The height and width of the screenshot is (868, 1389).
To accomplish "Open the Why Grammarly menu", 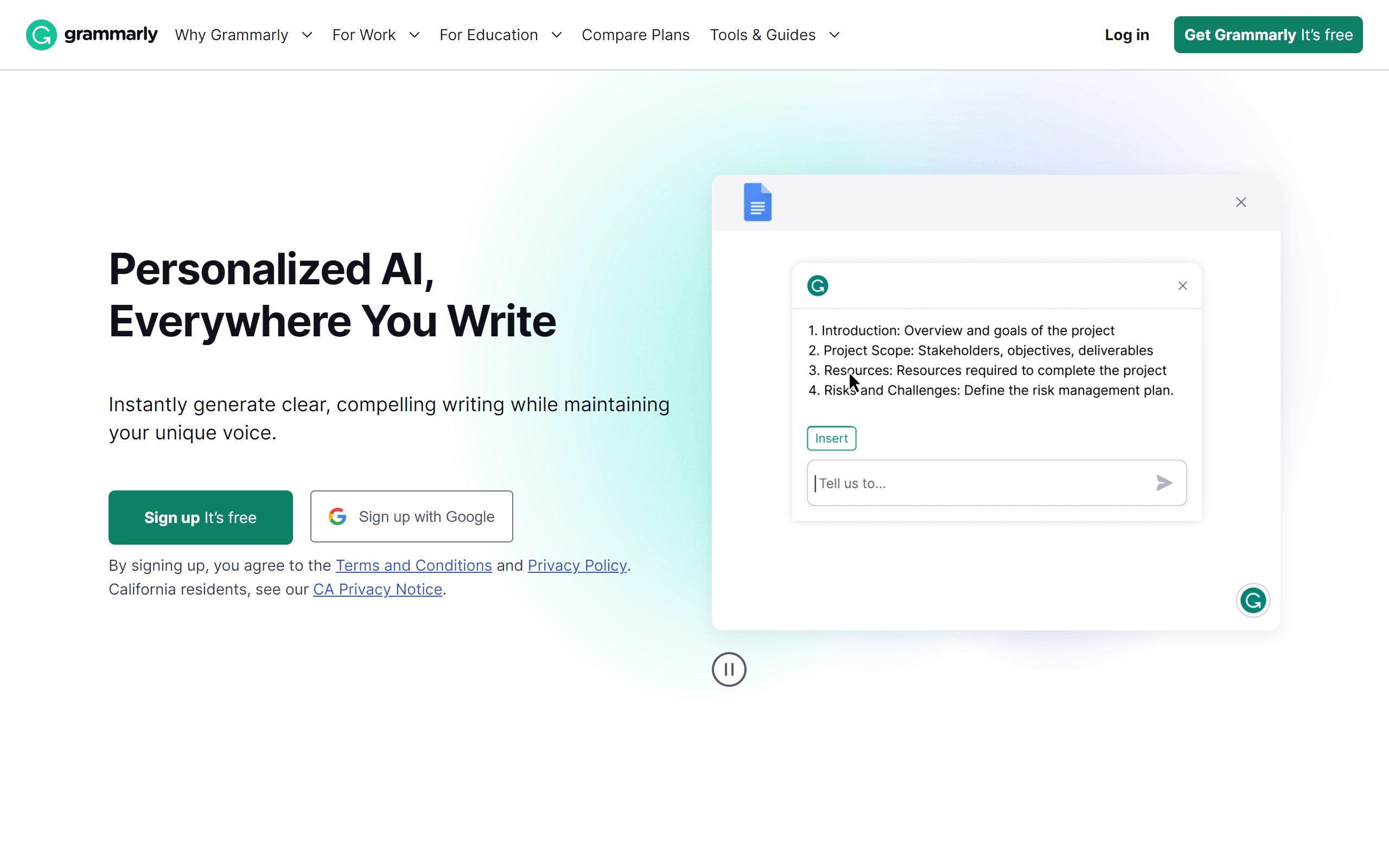I will 231,35.
